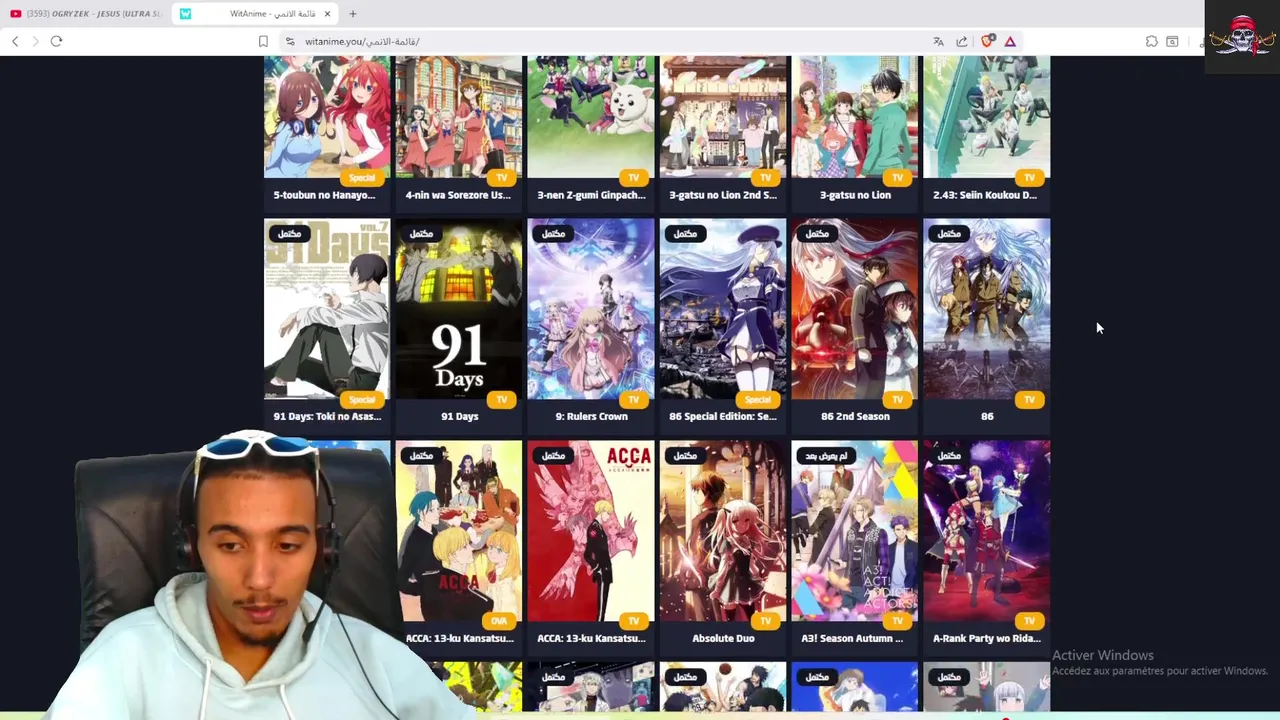
Task: Open the Brave Rewards triangle icon
Action: click(1010, 41)
